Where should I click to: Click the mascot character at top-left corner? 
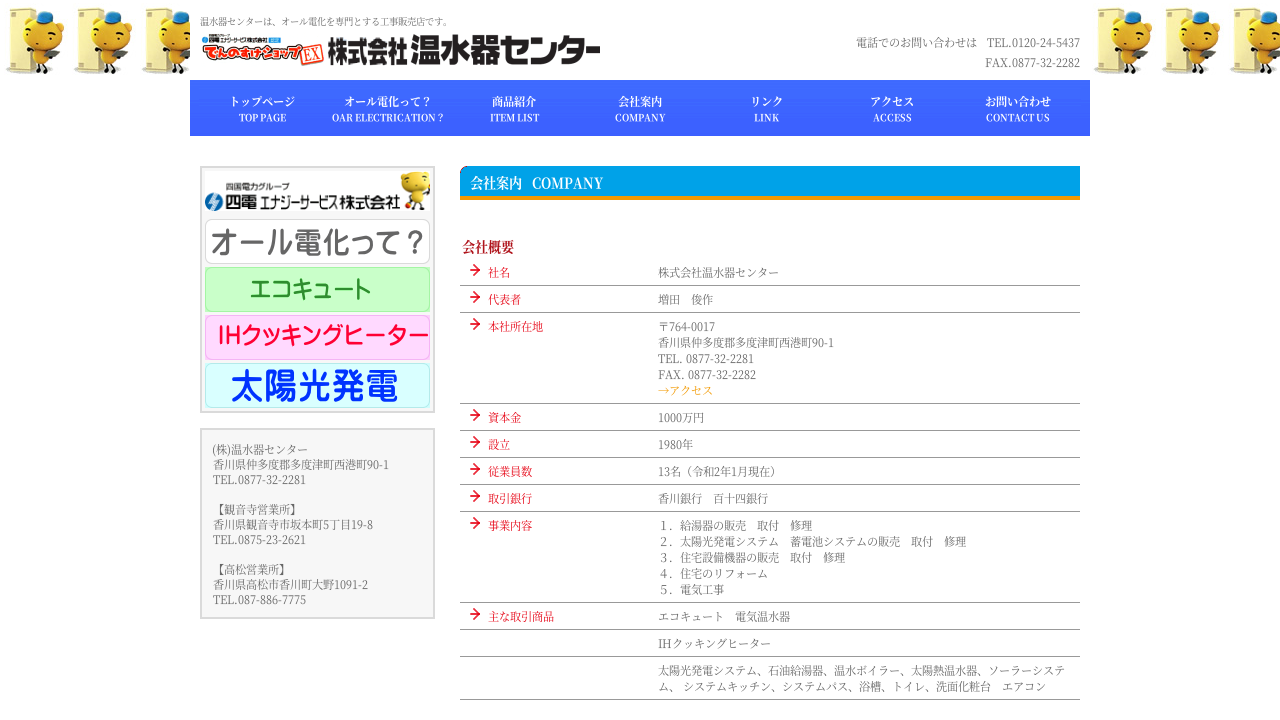tap(35, 42)
